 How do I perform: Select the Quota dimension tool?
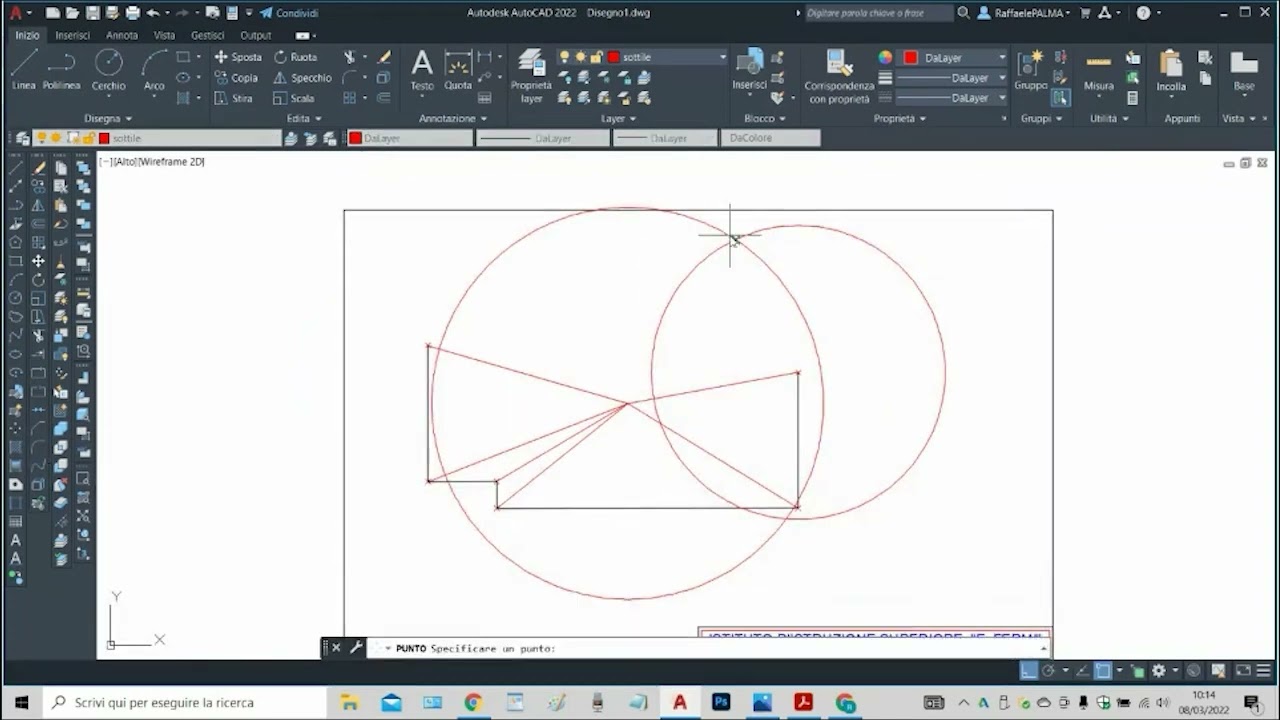458,70
